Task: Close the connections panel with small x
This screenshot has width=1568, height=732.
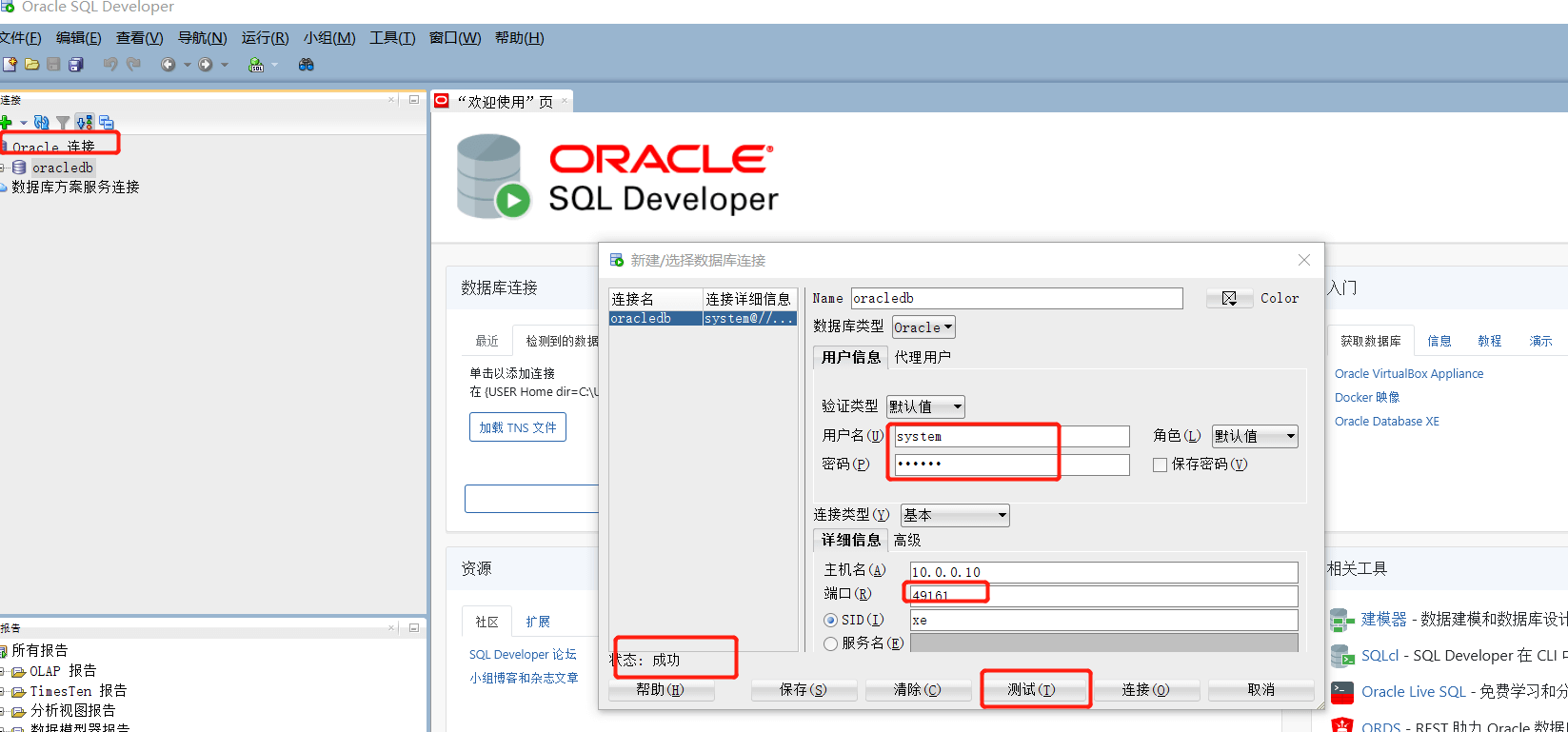Action: pos(391,99)
